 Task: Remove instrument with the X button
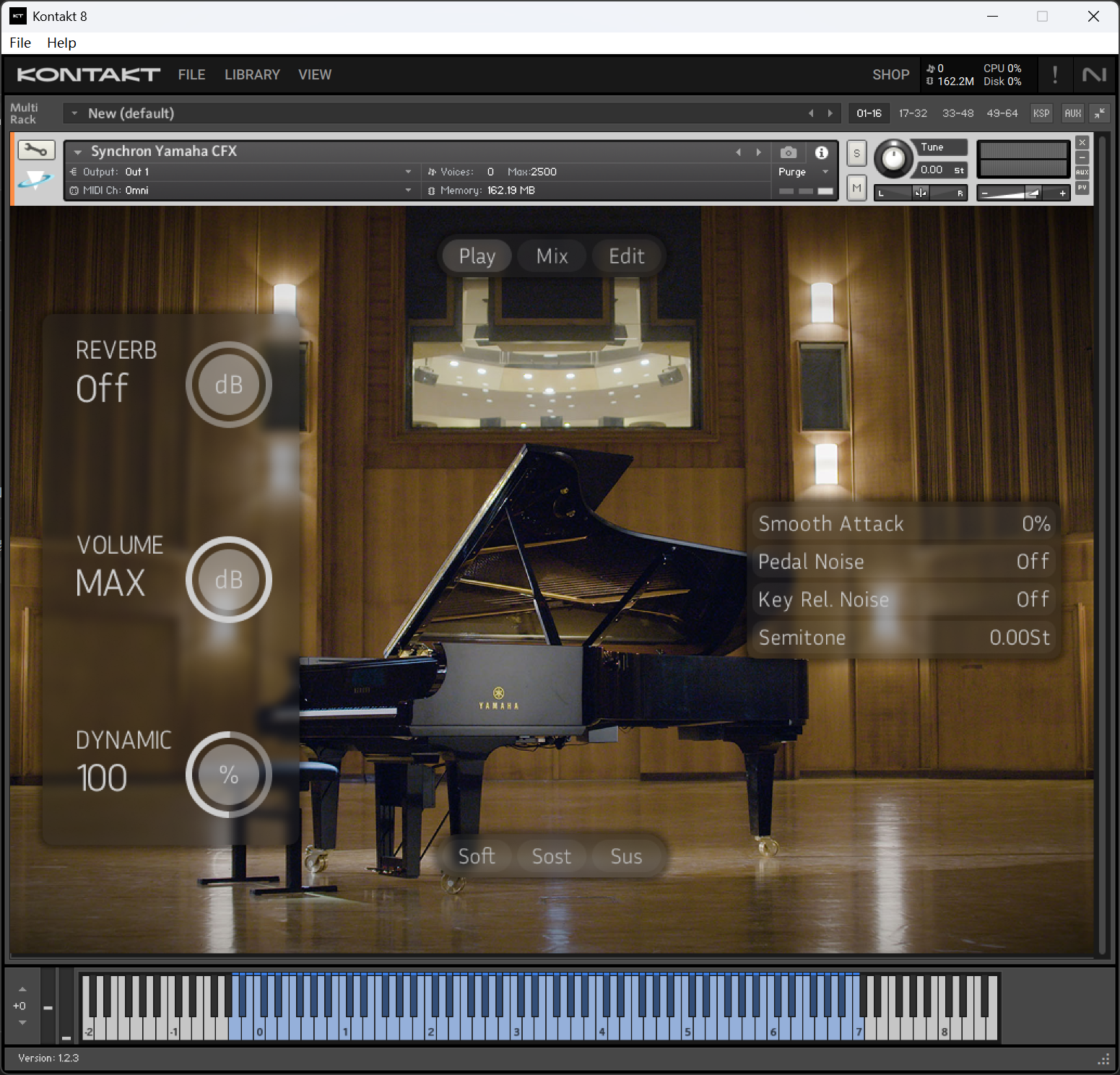tap(1082, 142)
